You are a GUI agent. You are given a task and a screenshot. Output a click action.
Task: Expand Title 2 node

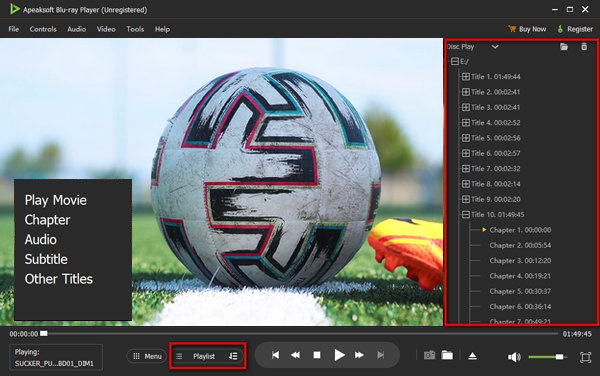[x=466, y=92]
